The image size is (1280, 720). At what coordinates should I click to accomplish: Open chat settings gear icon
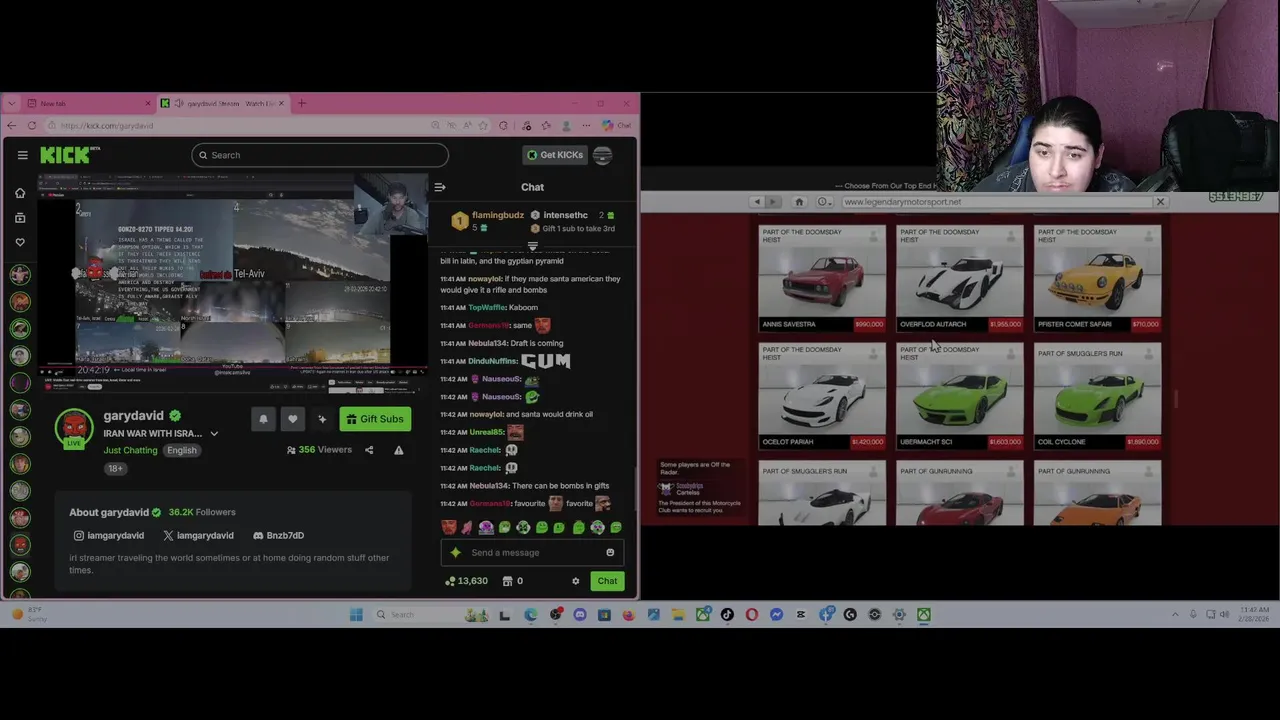[575, 581]
